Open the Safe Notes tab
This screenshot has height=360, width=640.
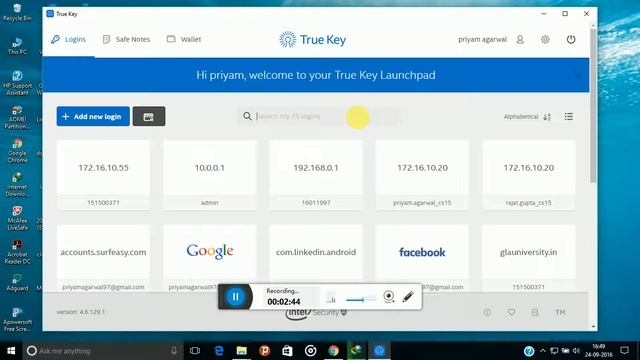tap(126, 40)
